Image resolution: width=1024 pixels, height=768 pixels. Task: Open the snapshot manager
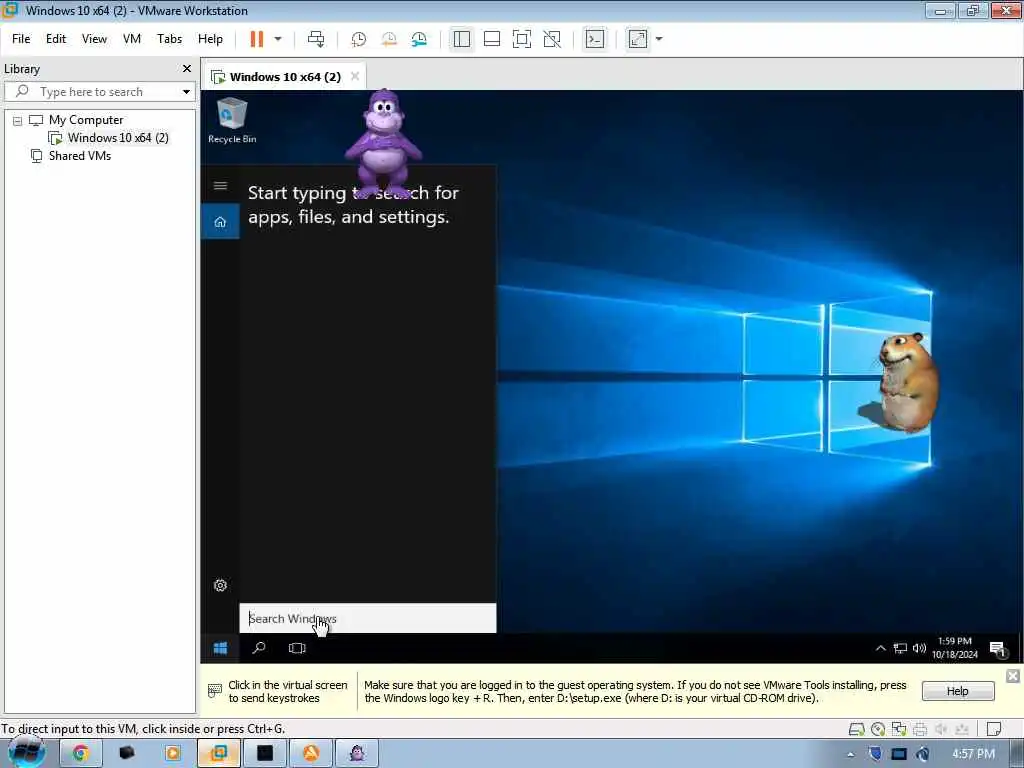[419, 39]
